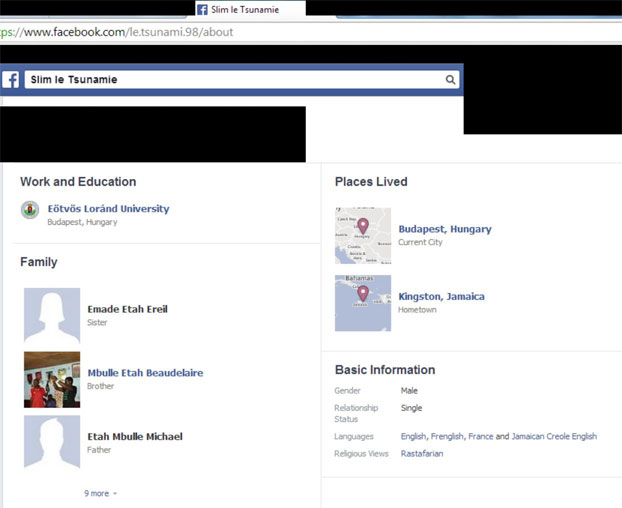Viewport: 622px width, 508px height.
Task: Open the Kingston, Jamaica map thumbnail
Action: coord(362,302)
